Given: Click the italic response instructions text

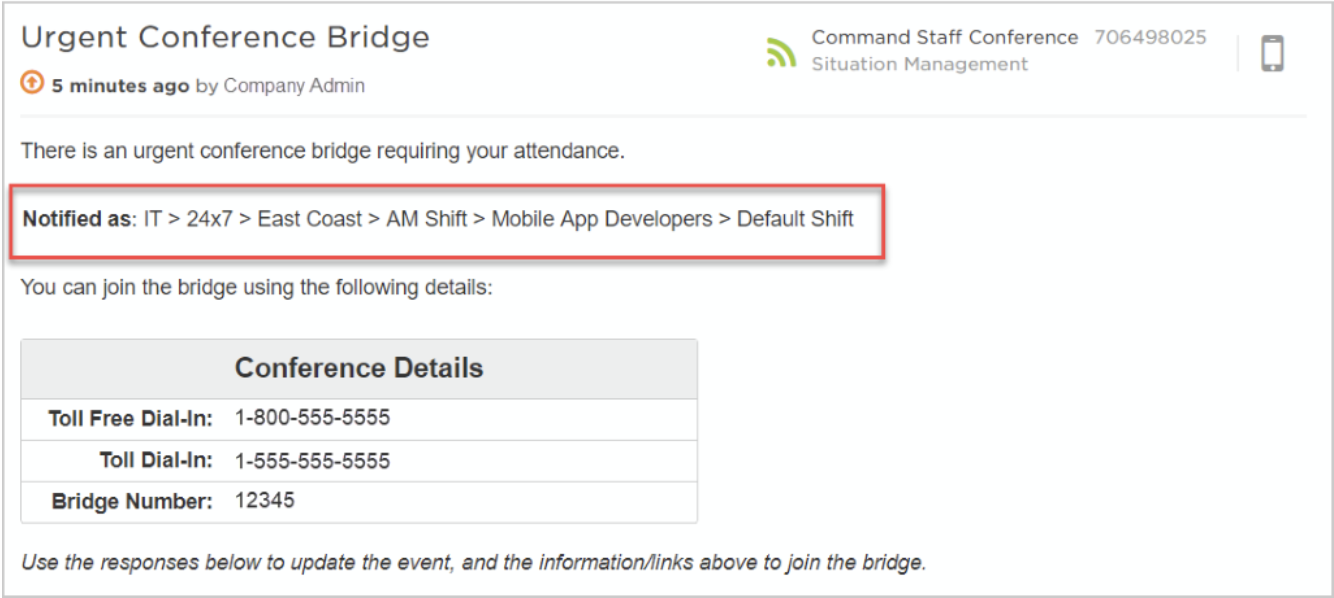Looking at the screenshot, I should coord(473,562).
